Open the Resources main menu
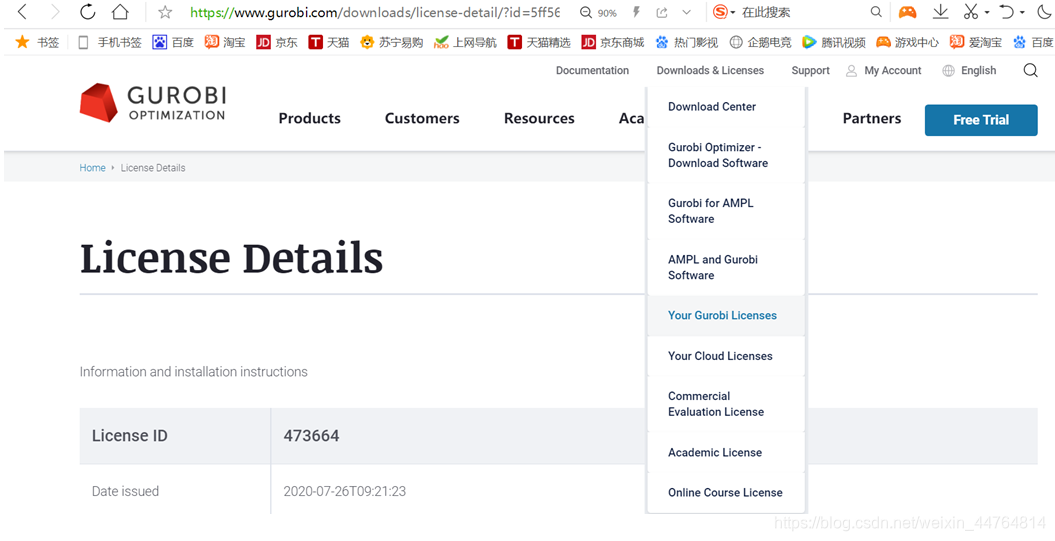The height and width of the screenshot is (541, 1055). [539, 118]
